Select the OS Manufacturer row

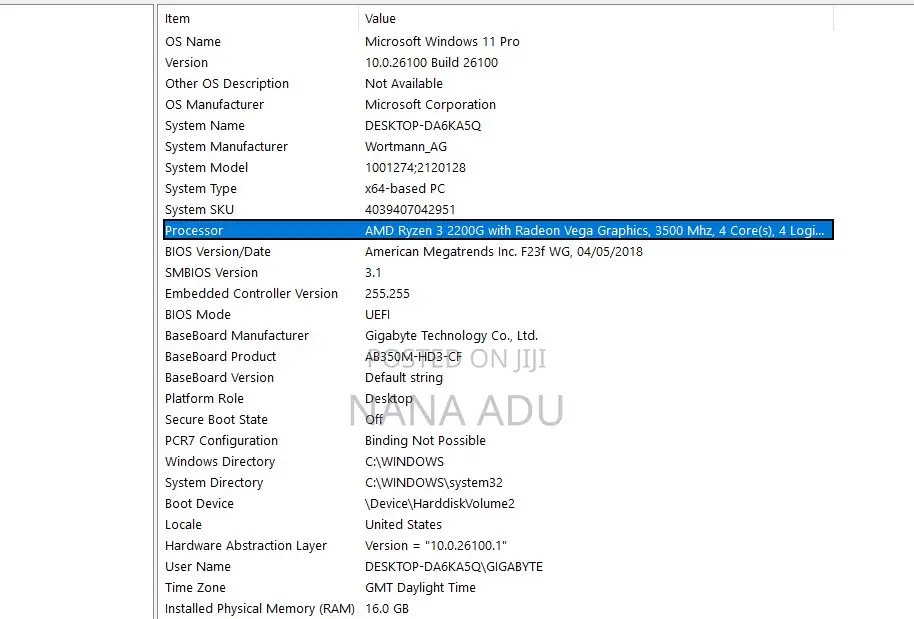pos(498,105)
